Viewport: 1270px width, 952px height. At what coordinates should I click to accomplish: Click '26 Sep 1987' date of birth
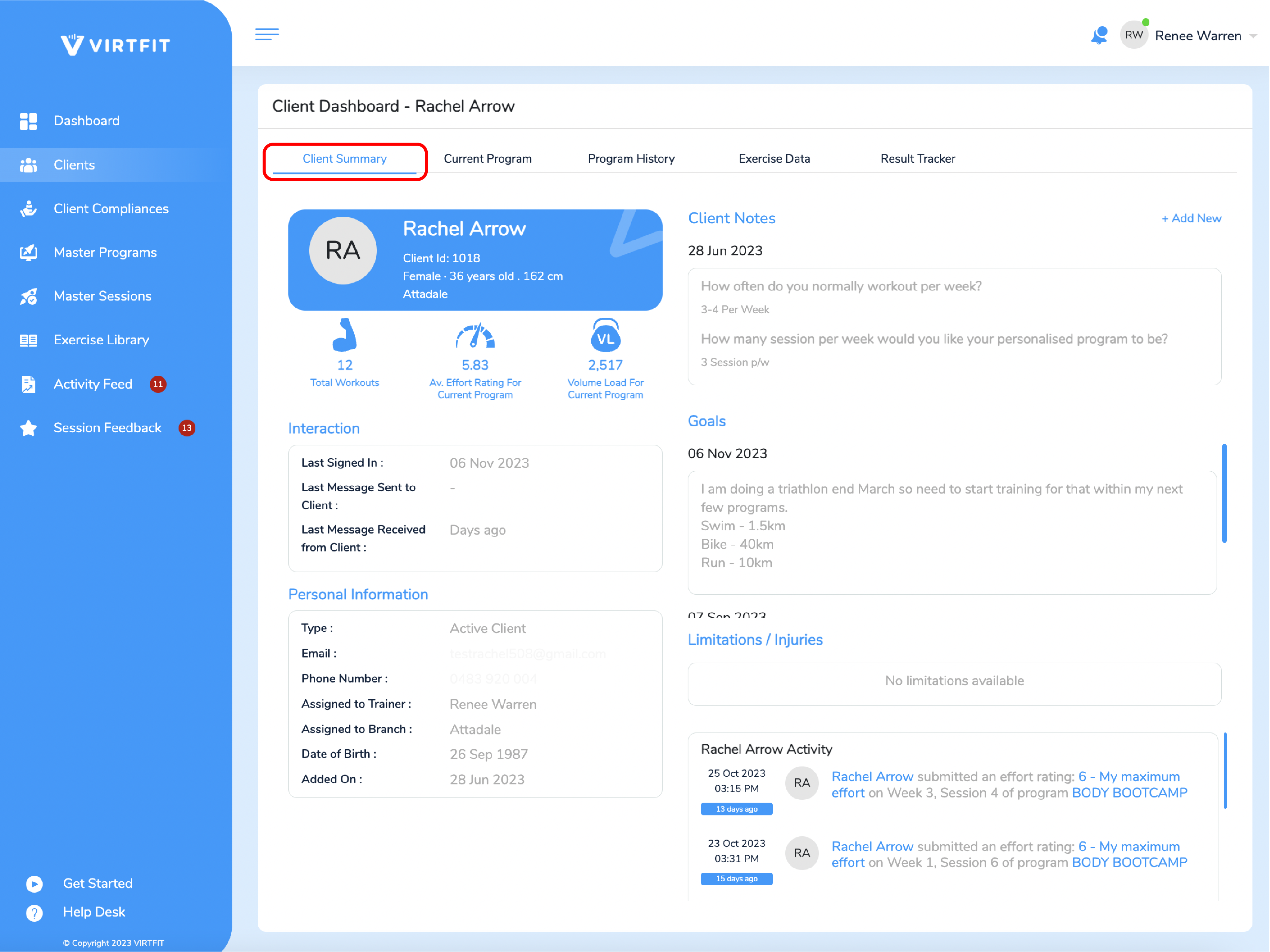point(489,755)
